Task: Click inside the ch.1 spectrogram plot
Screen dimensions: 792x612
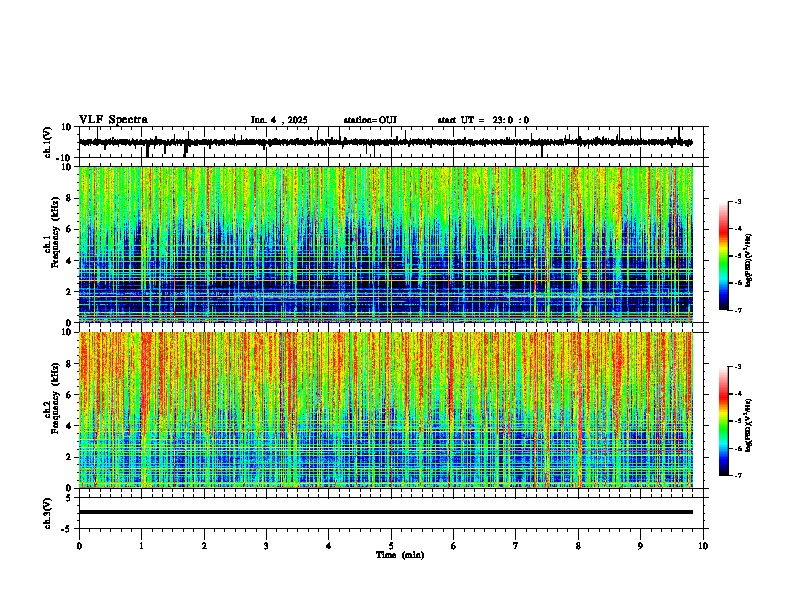Action: 386,244
